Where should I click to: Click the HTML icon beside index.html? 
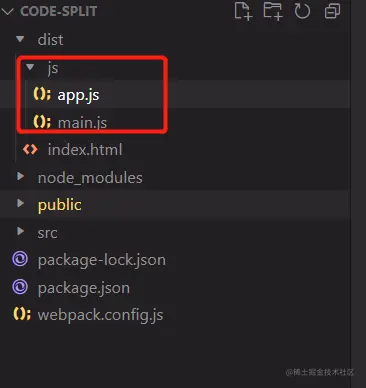tap(30, 149)
